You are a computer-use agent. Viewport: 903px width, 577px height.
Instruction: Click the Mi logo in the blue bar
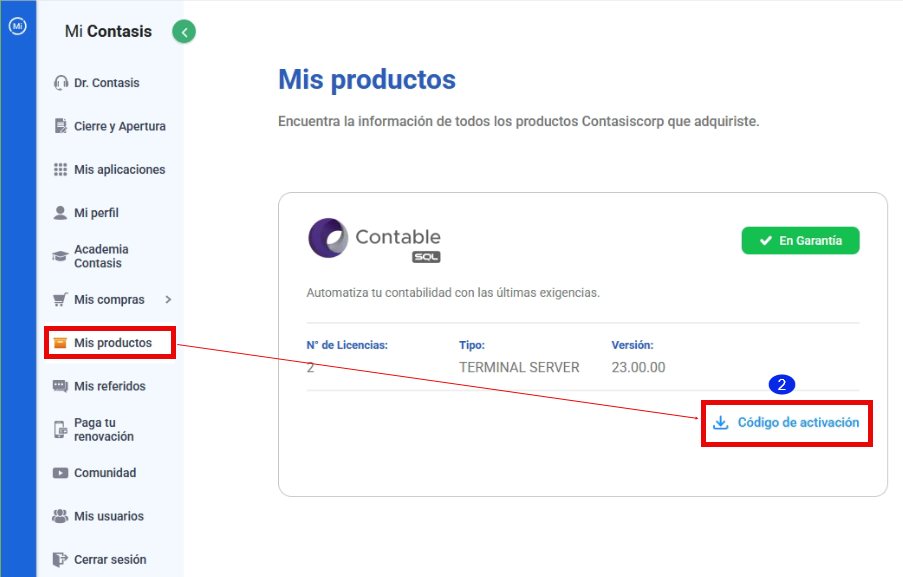tap(17, 26)
